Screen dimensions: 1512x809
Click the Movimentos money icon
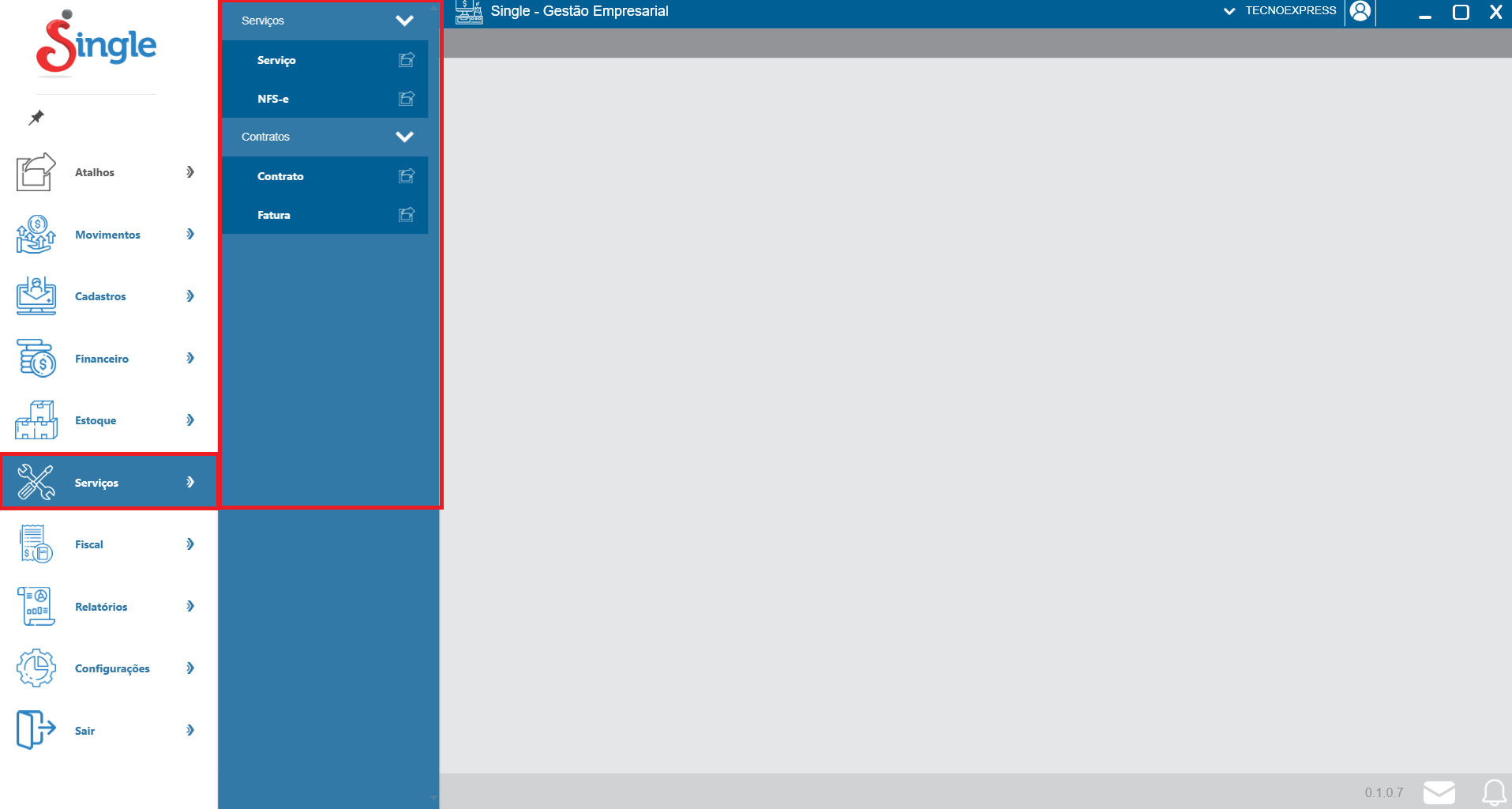36,235
